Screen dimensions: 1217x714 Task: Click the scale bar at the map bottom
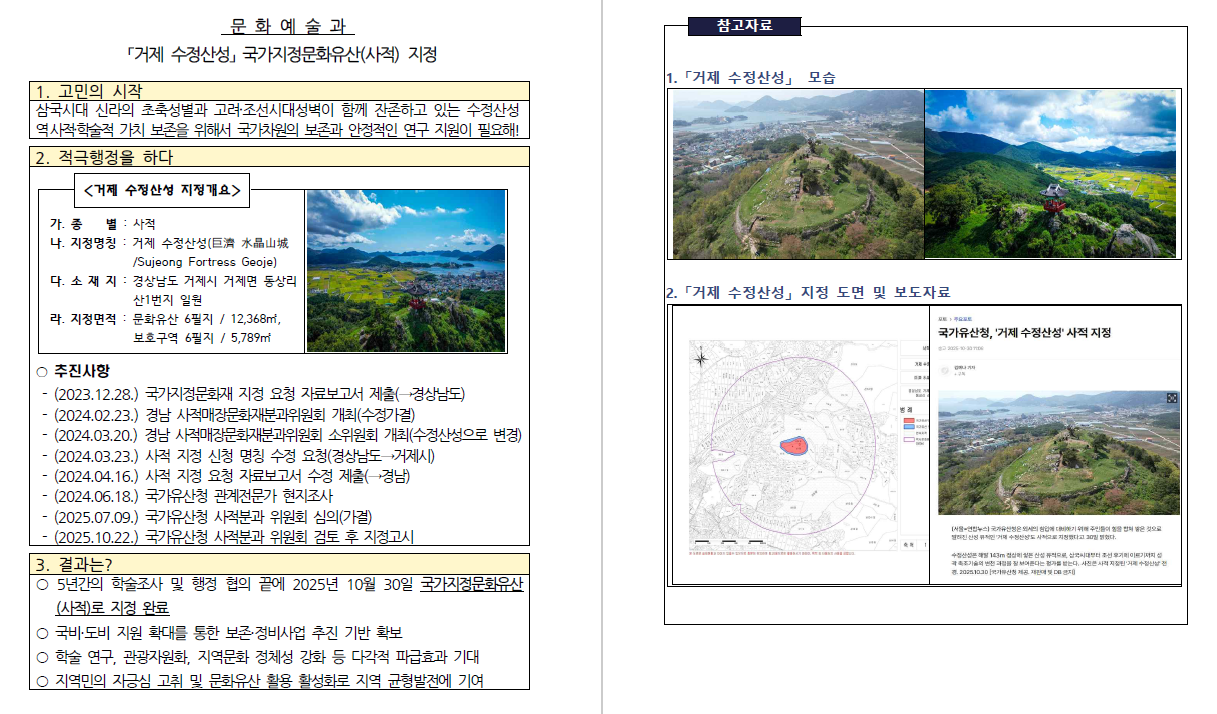coord(727,541)
